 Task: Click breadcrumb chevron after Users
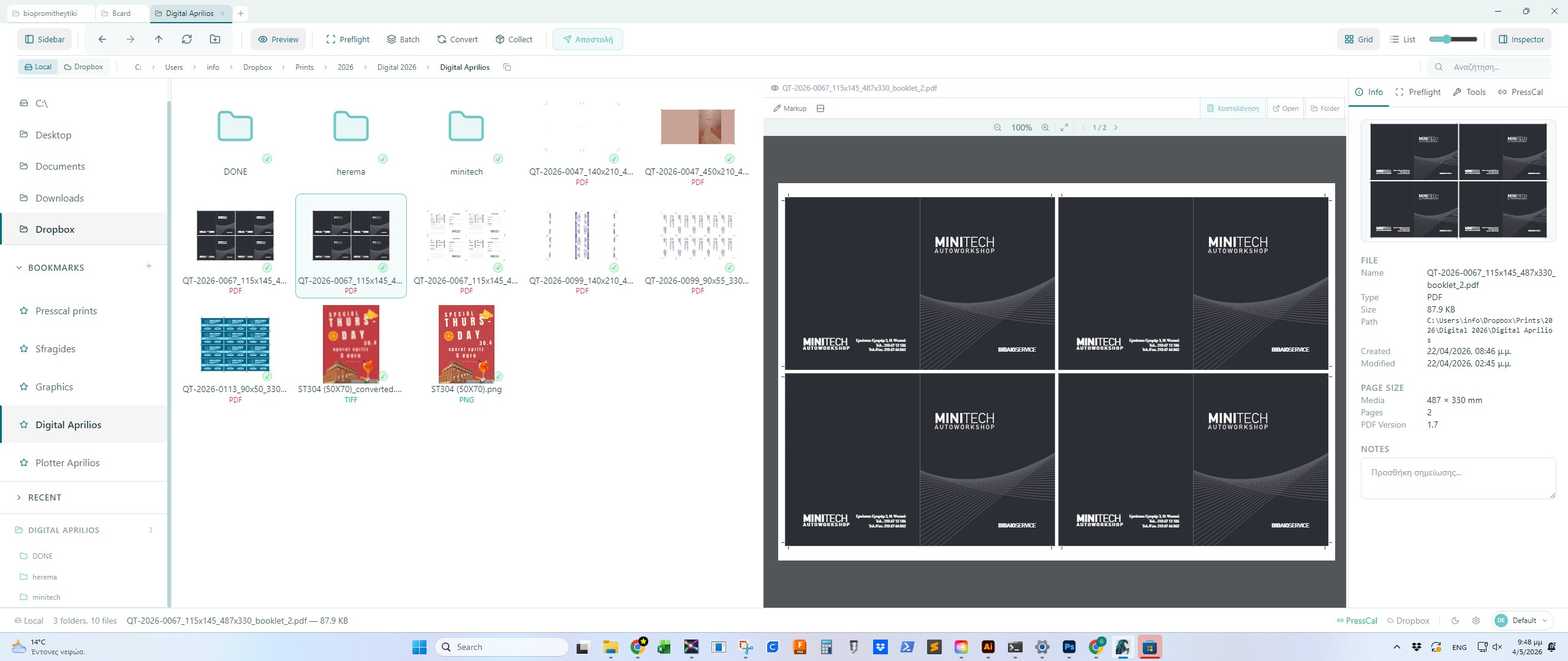click(195, 67)
